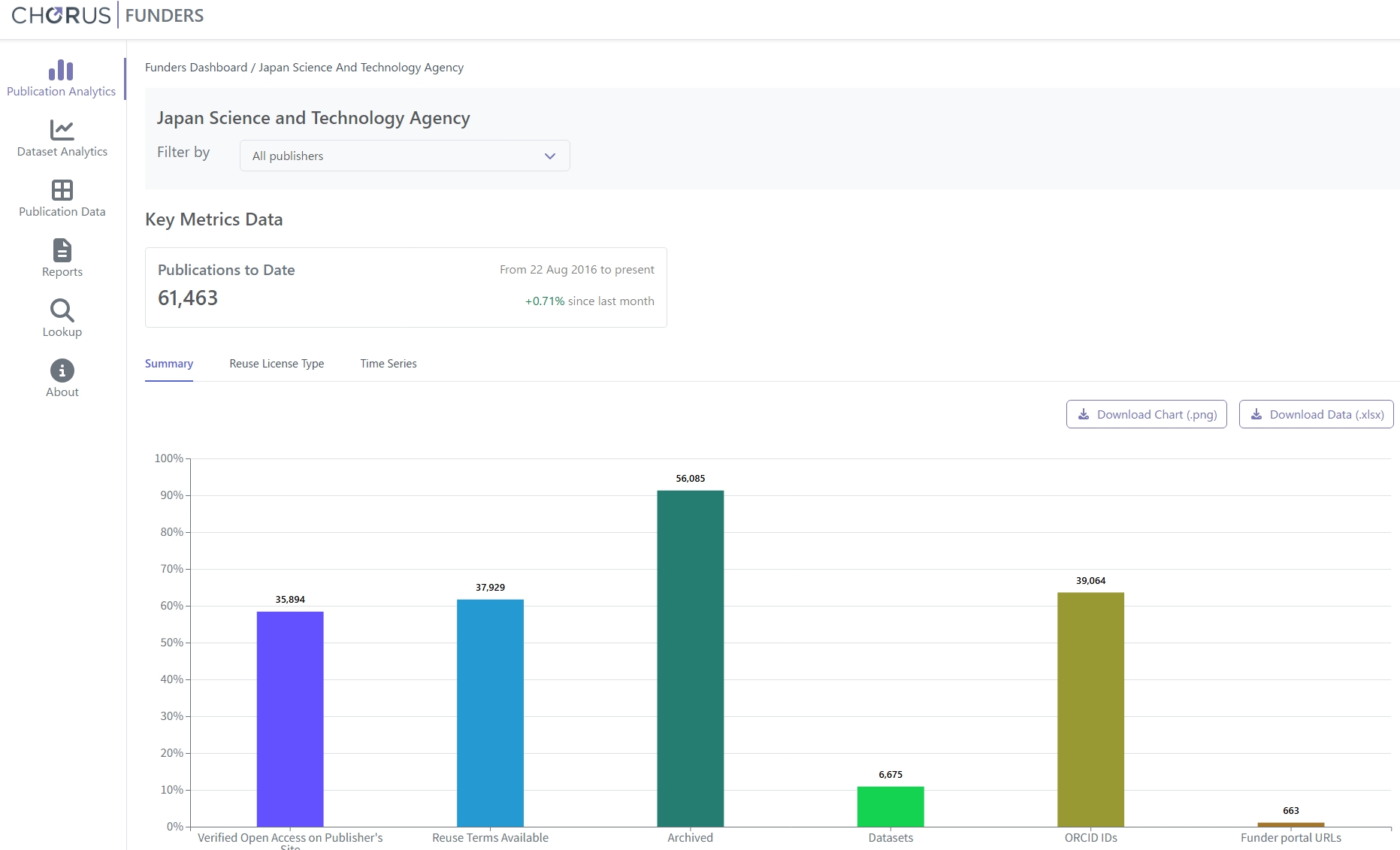Click the purple Verified Open Access bar
This screenshot has width=1400, height=850.
290,718
